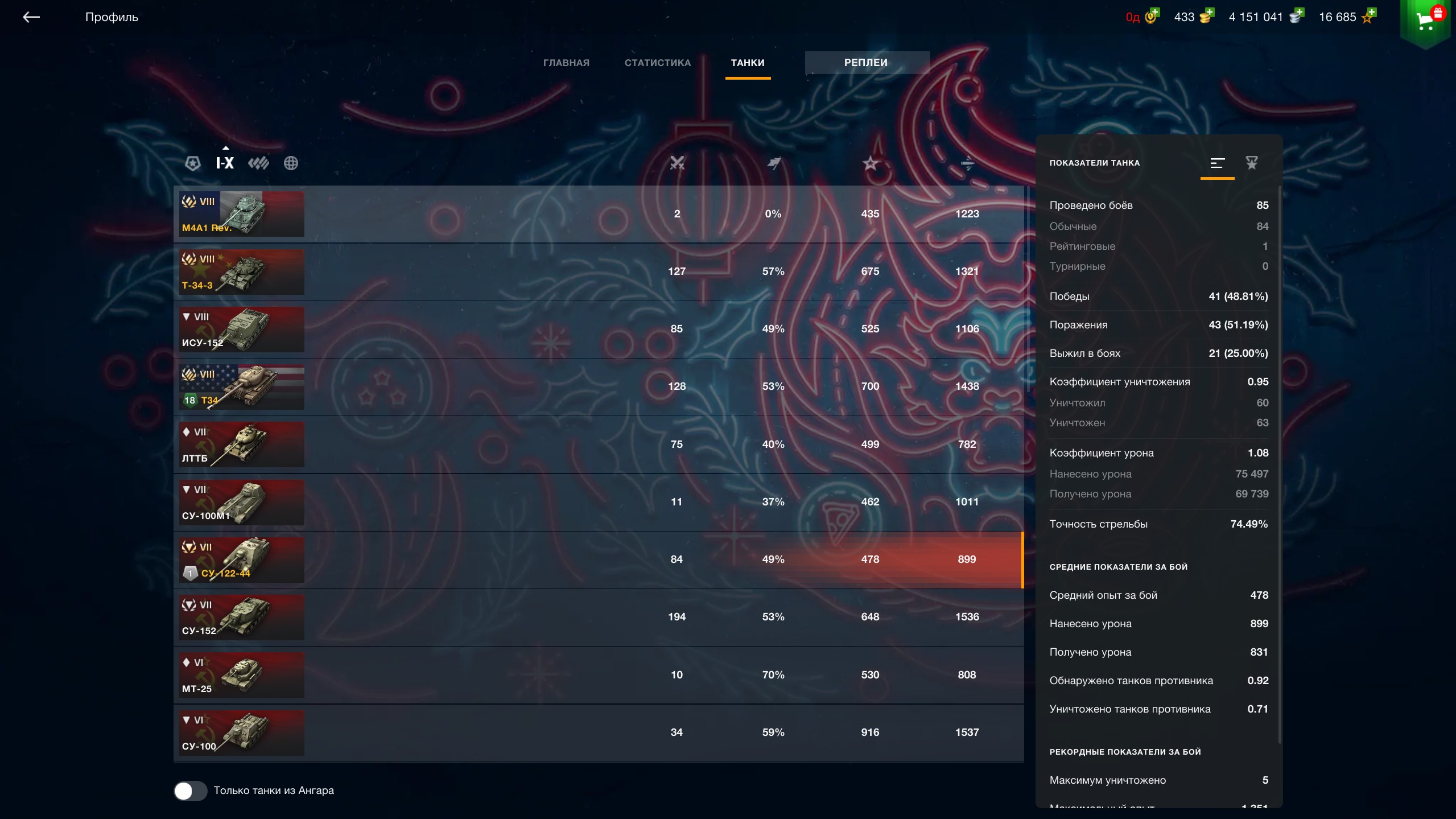Buy gold using the gold coins plus icon
Viewport: 1456px width, 819px height.
pyautogui.click(x=1206, y=15)
